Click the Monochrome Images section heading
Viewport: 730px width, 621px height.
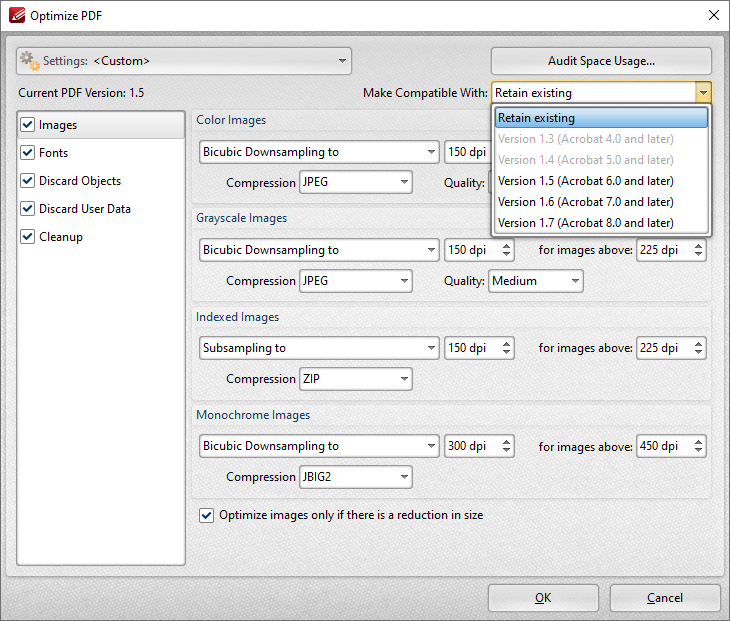click(x=253, y=415)
